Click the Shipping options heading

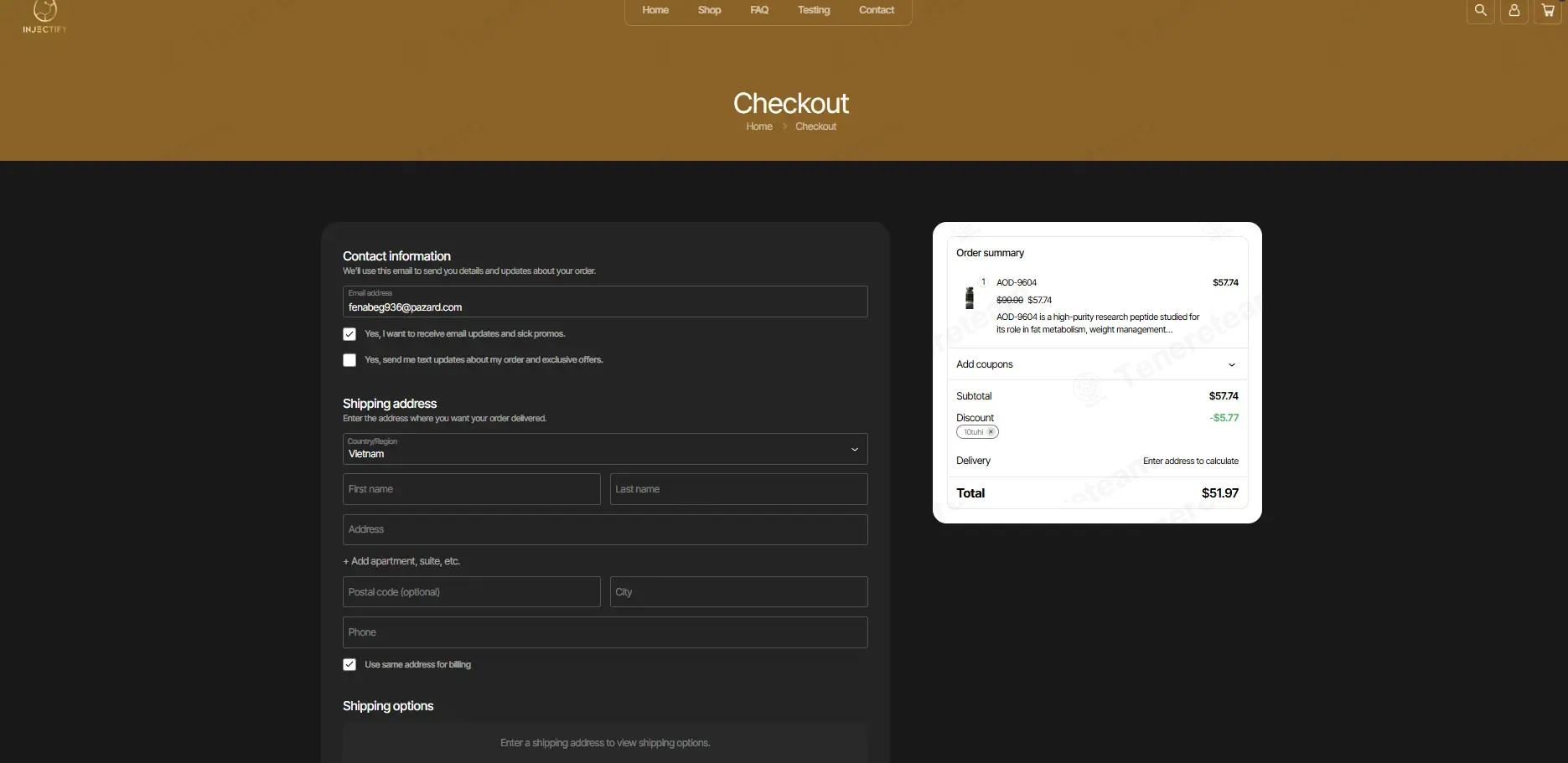pyautogui.click(x=388, y=706)
